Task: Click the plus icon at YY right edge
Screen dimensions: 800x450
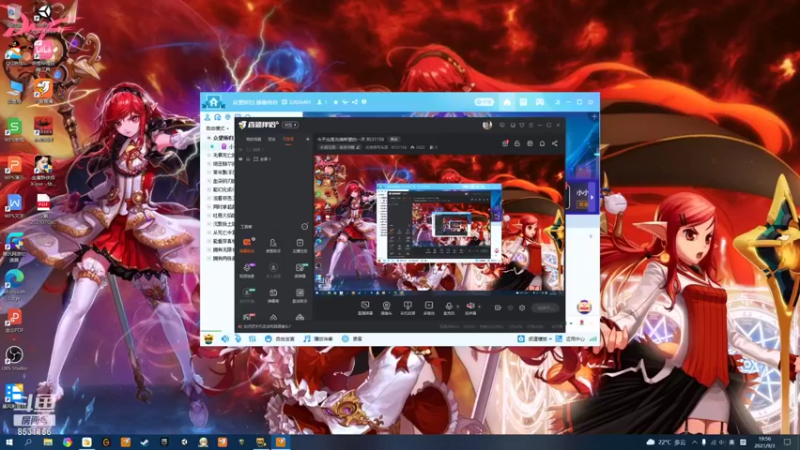Action: 594,116
